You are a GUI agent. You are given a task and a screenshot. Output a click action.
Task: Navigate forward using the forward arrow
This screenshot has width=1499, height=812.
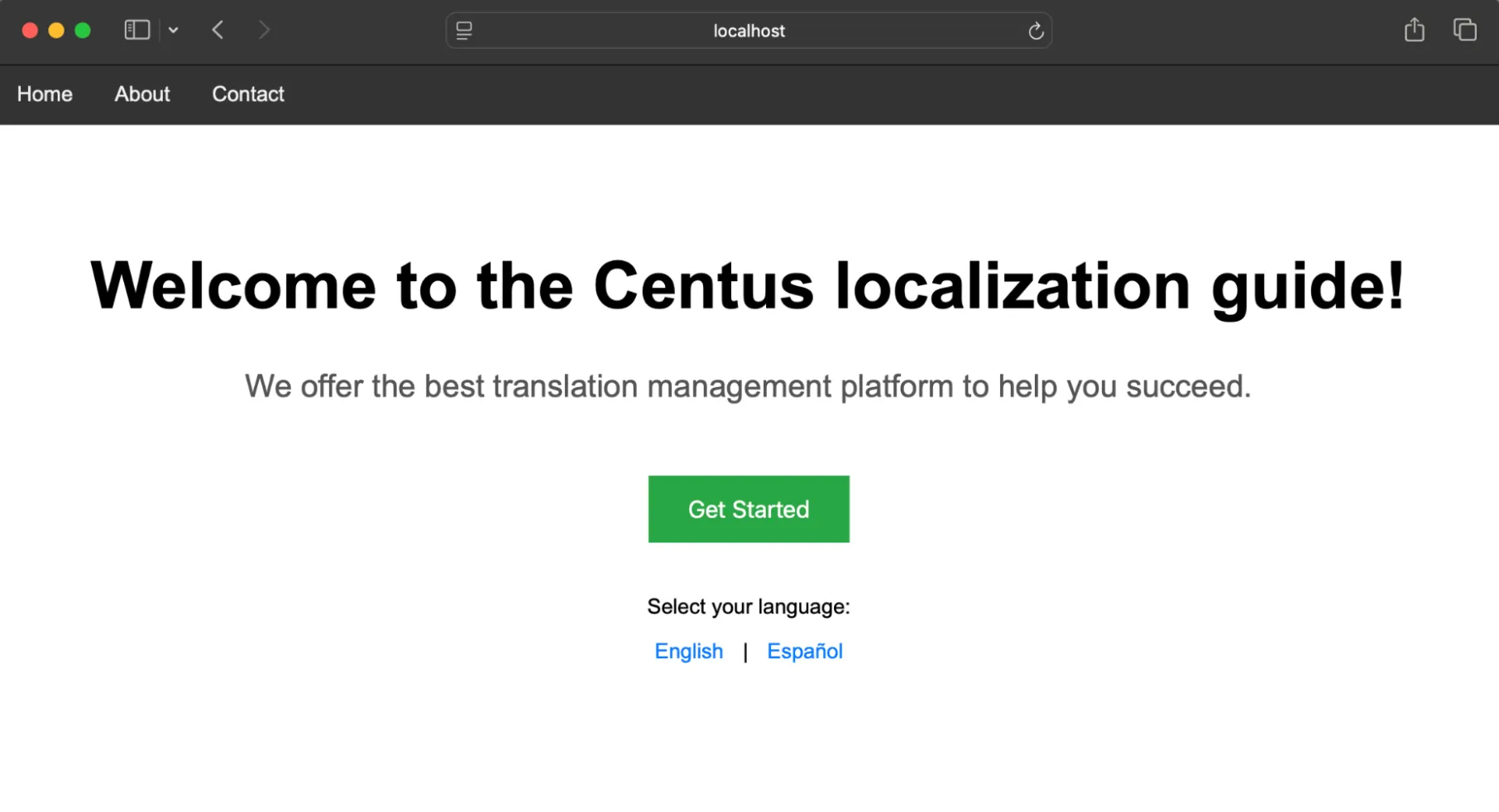(x=265, y=30)
